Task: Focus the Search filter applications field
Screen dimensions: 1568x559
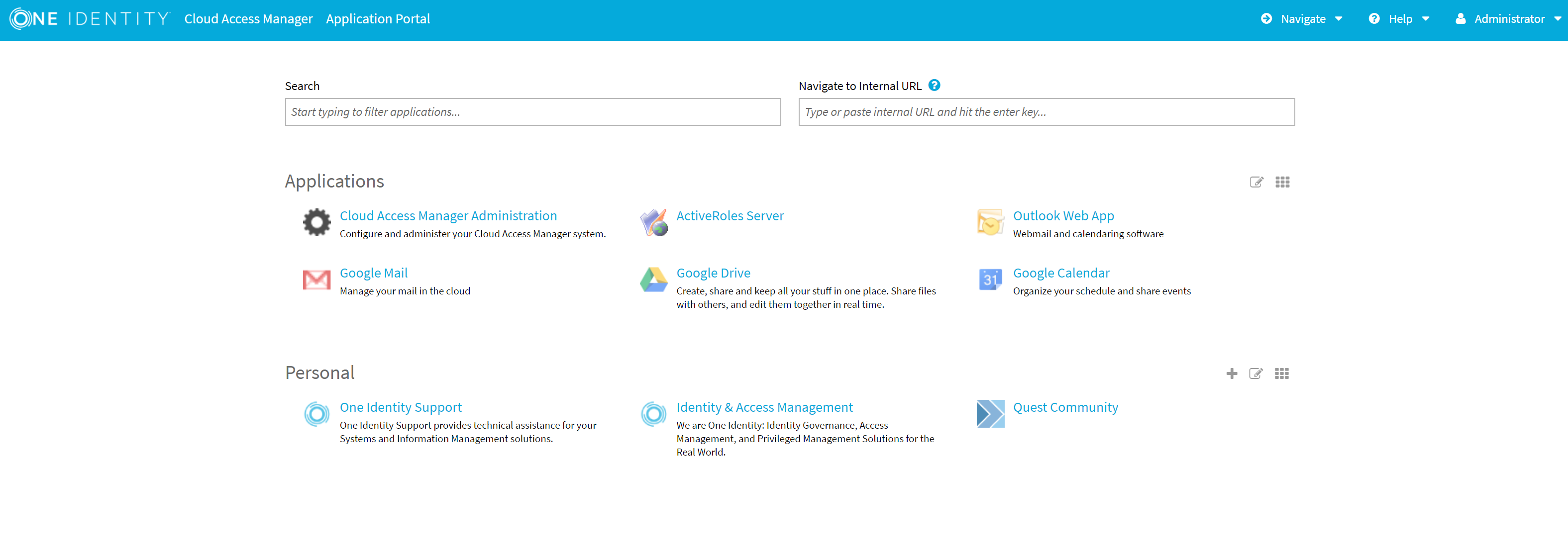Action: [532, 112]
